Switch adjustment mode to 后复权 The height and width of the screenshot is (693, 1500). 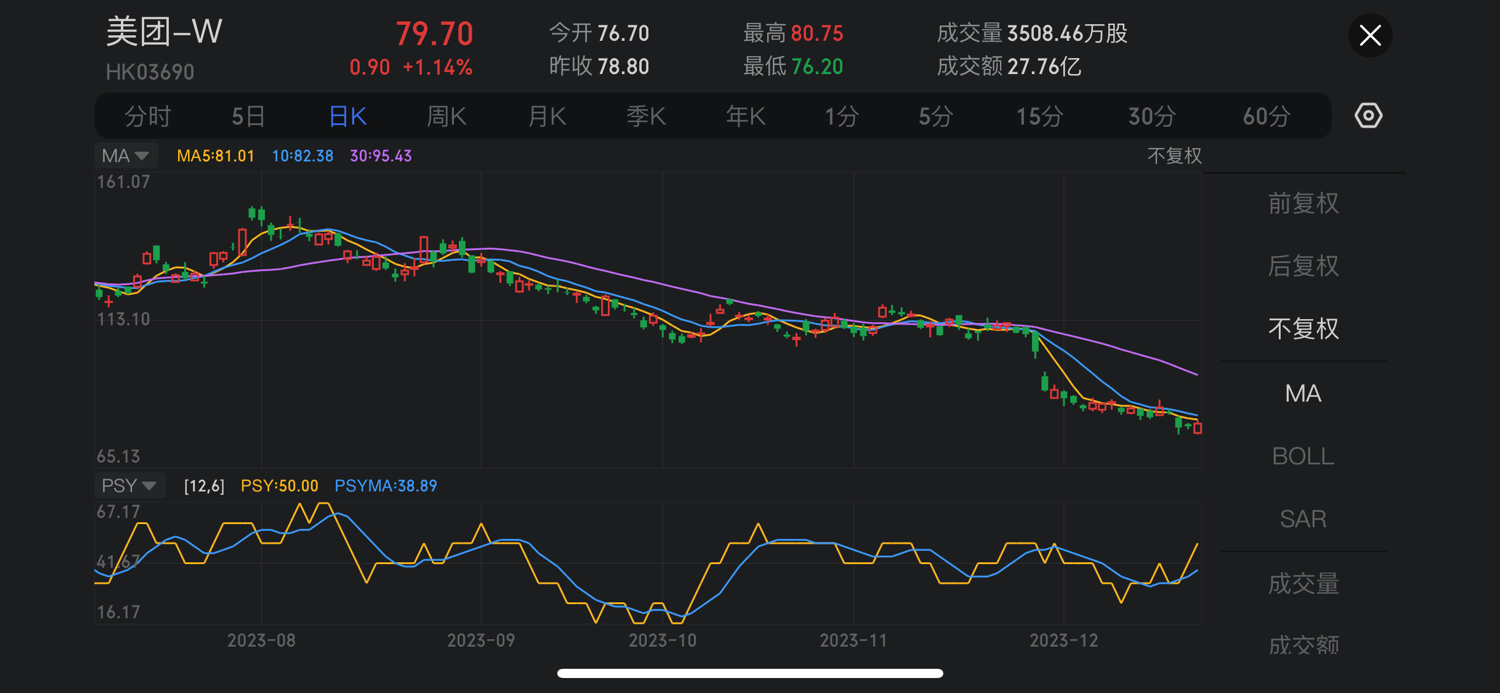tap(1302, 266)
